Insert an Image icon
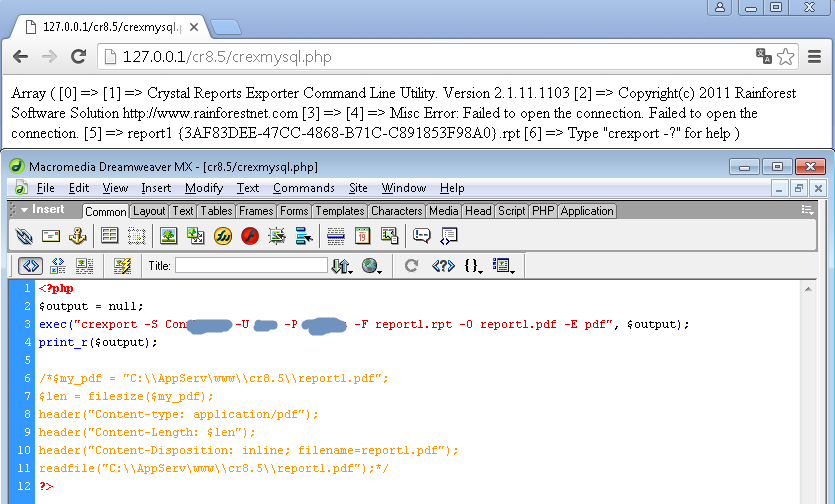The image size is (835, 504). [x=169, y=235]
